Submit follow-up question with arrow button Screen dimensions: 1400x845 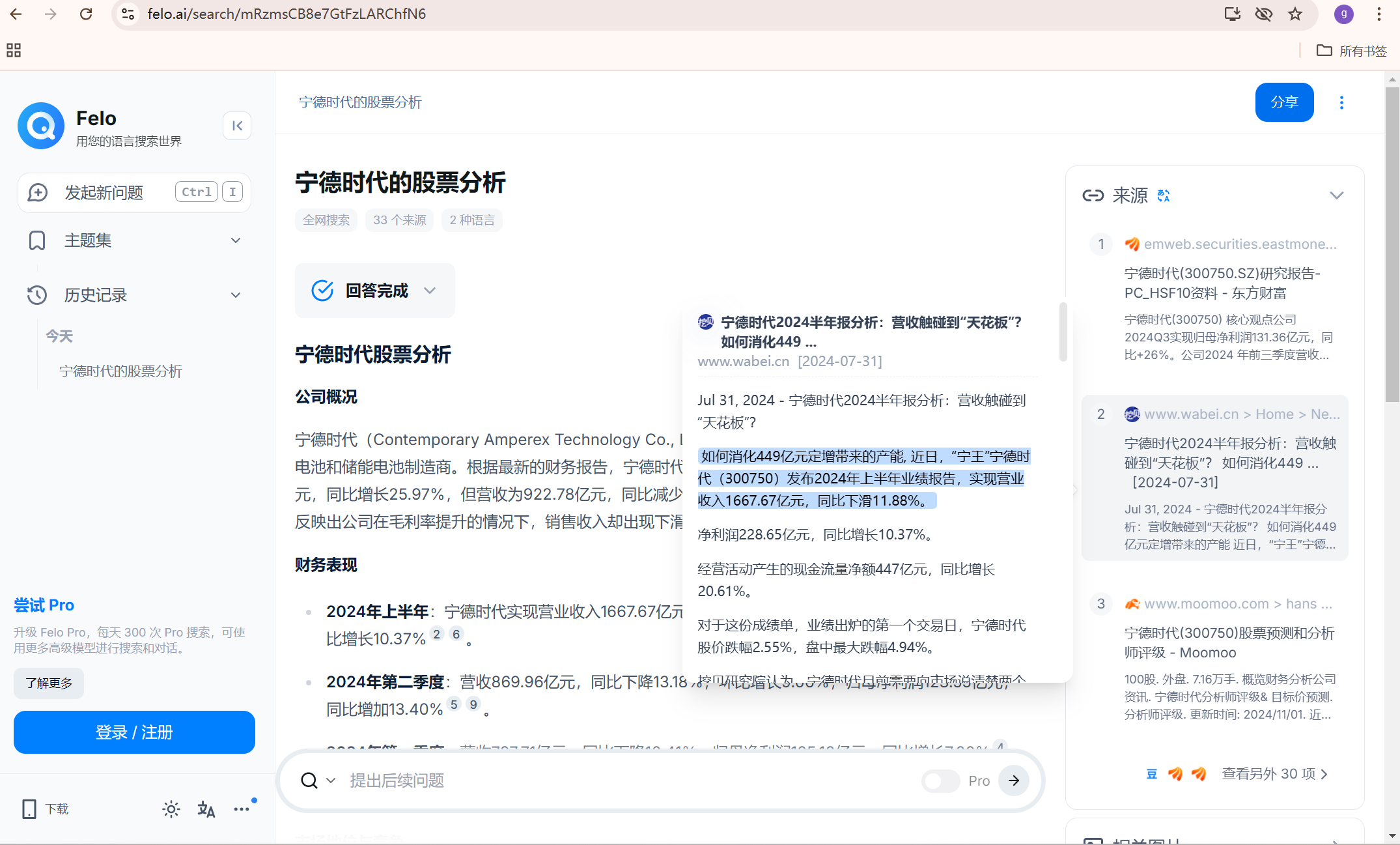click(x=1014, y=781)
